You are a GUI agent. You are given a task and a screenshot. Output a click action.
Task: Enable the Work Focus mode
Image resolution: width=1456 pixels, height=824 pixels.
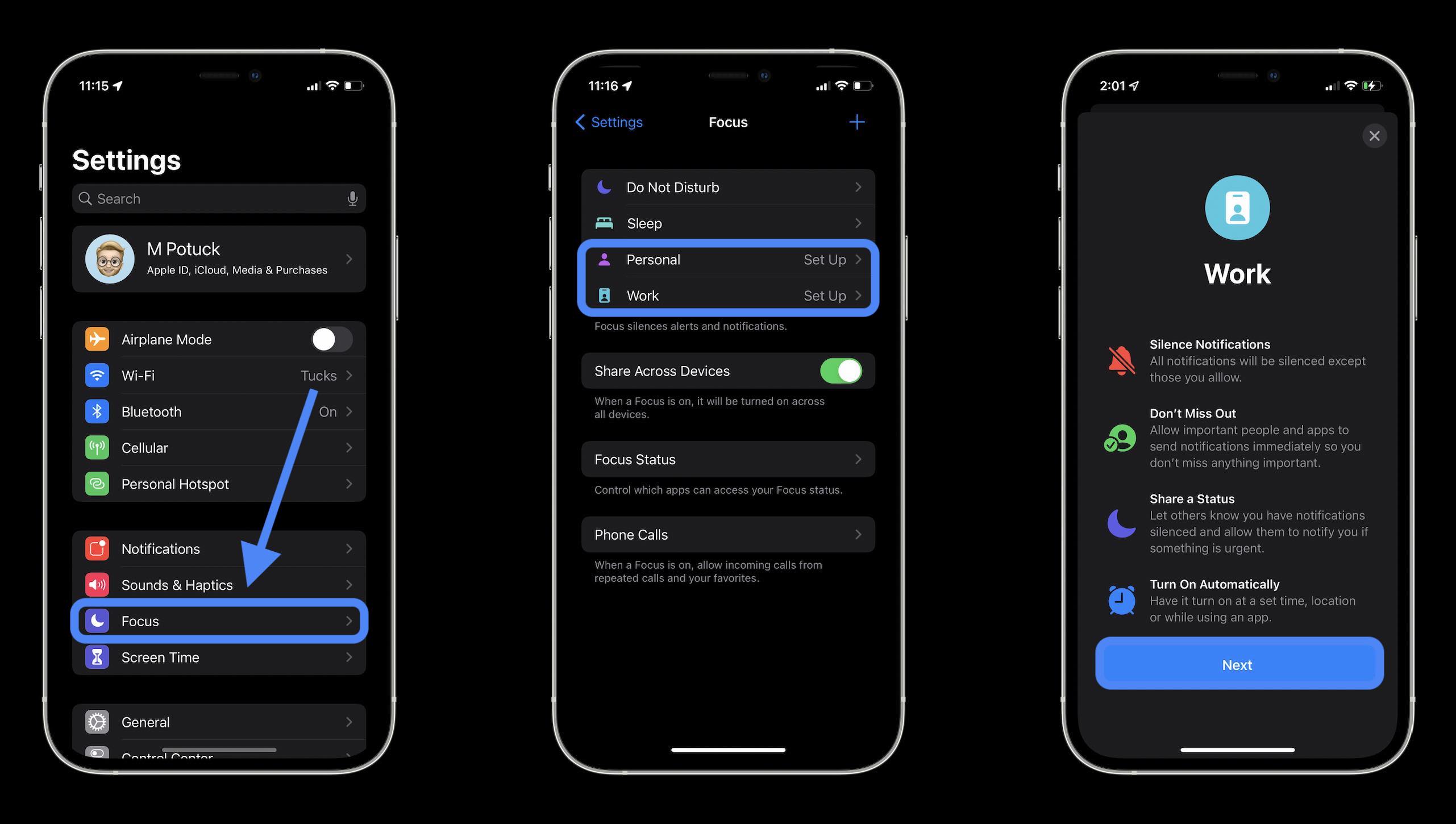pyautogui.click(x=727, y=295)
